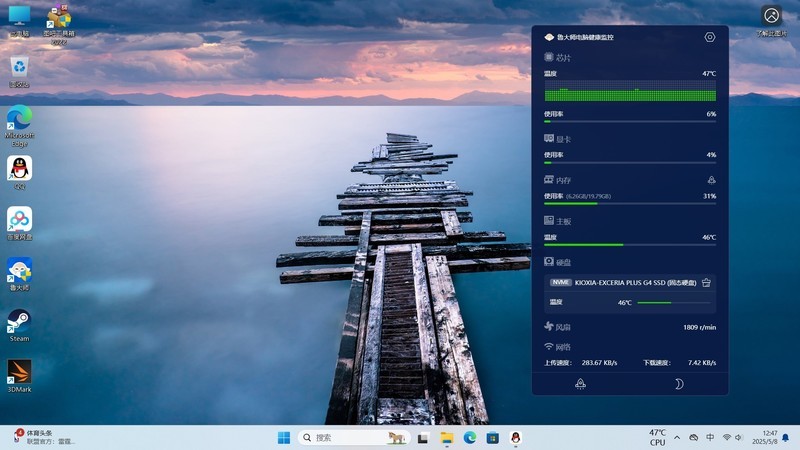Open the Steam desktop shortcut
Viewport: 800px width, 450px height.
point(19,321)
